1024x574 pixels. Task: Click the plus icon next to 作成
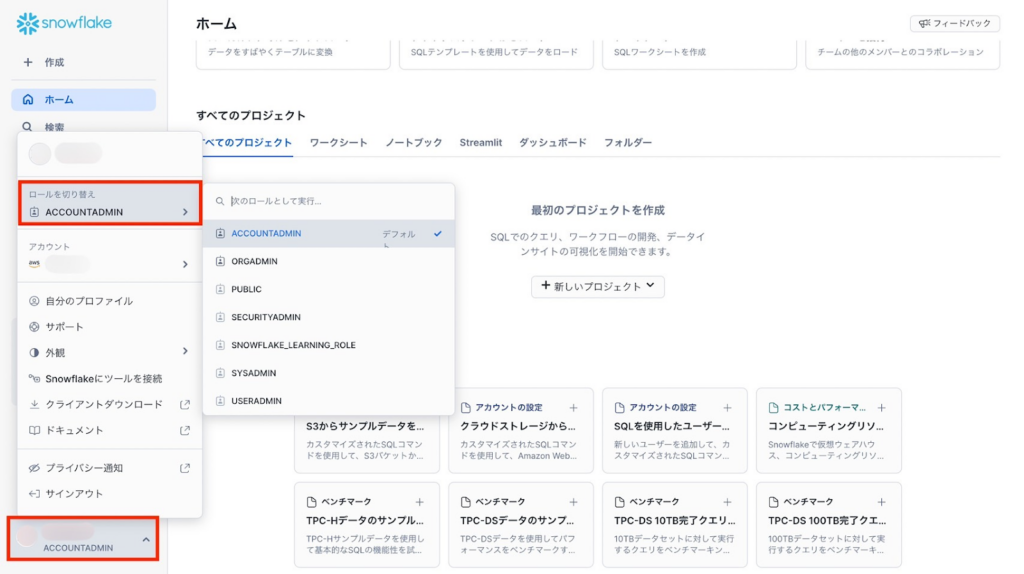[27, 62]
